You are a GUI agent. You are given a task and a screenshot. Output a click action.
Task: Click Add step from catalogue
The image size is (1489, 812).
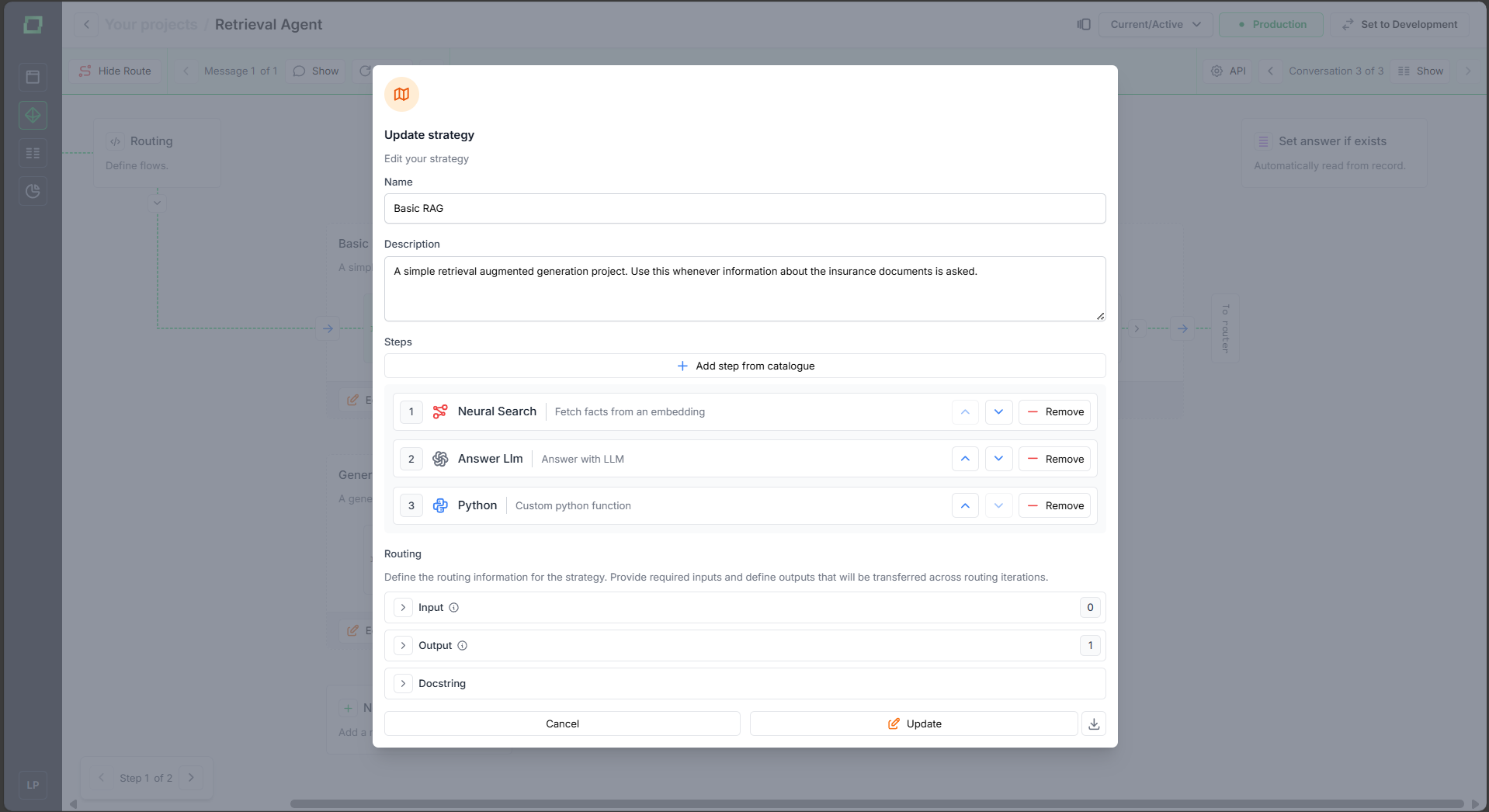745,366
